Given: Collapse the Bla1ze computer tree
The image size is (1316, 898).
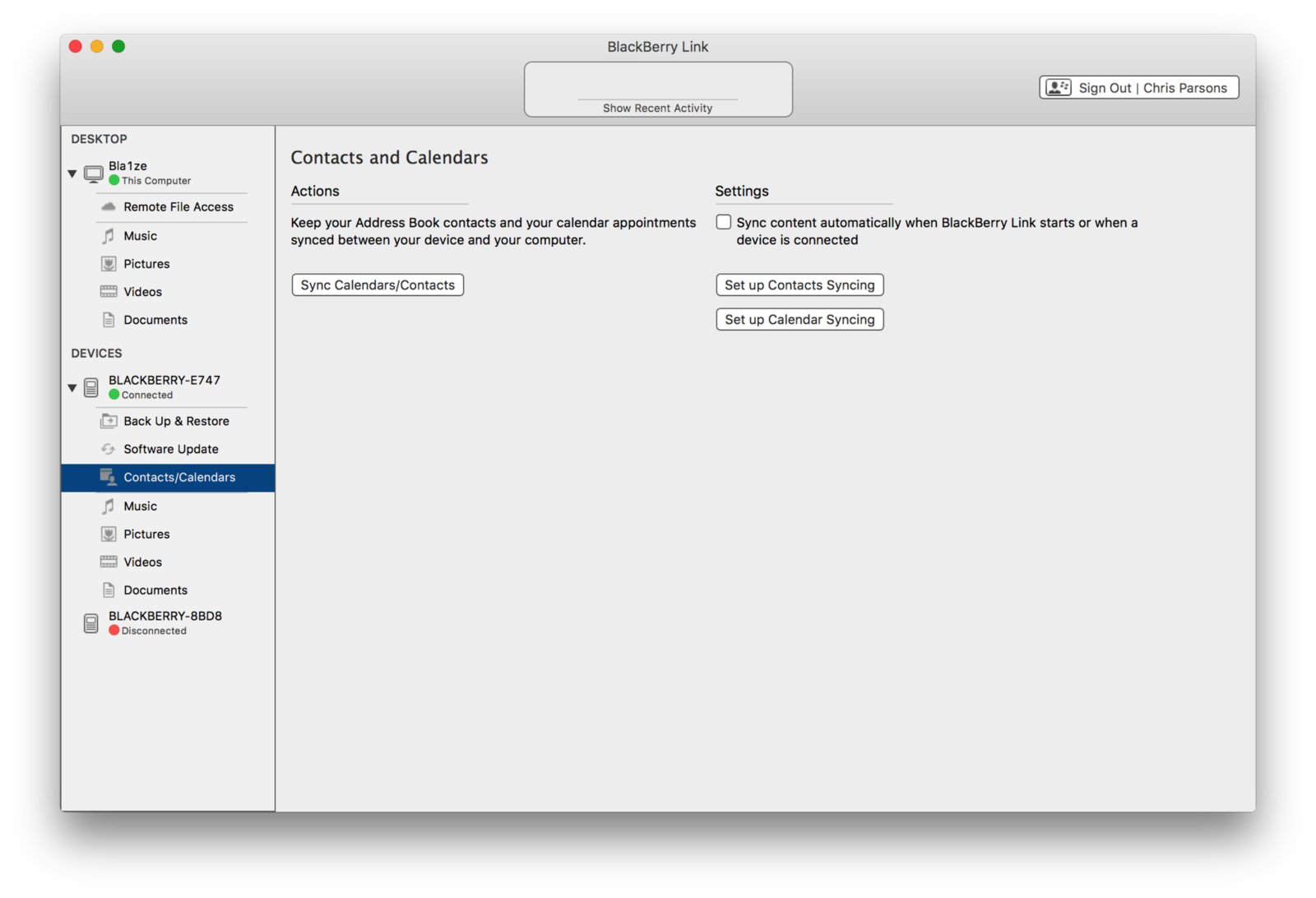Looking at the screenshot, I should (x=72, y=174).
